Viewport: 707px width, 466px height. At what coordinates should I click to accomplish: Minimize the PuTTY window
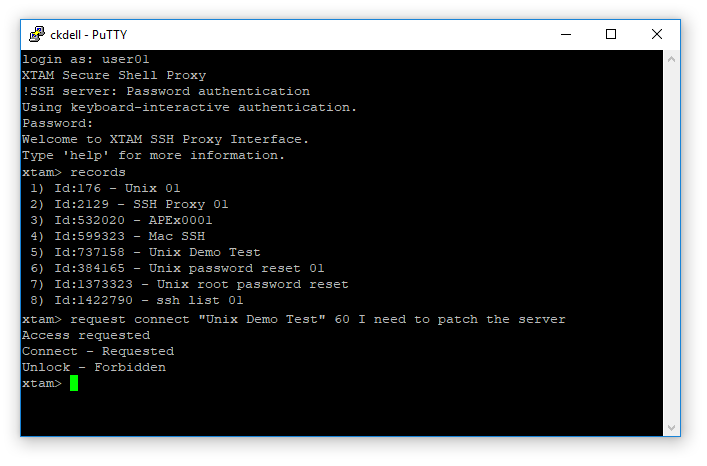click(x=565, y=34)
